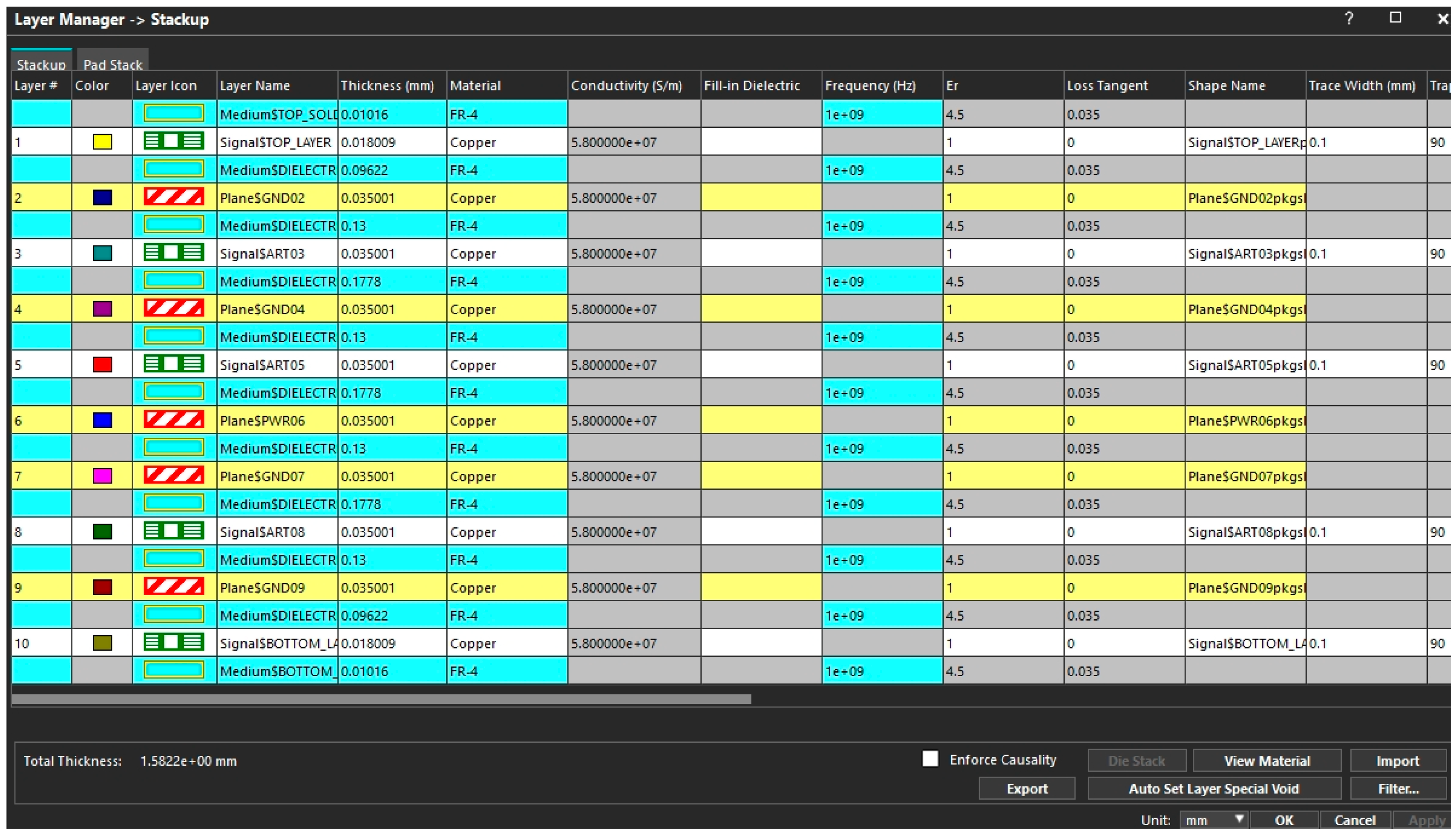The width and height of the screenshot is (1456, 834).
Task: Click the horizontal scrollbar below the table
Action: pos(381,699)
